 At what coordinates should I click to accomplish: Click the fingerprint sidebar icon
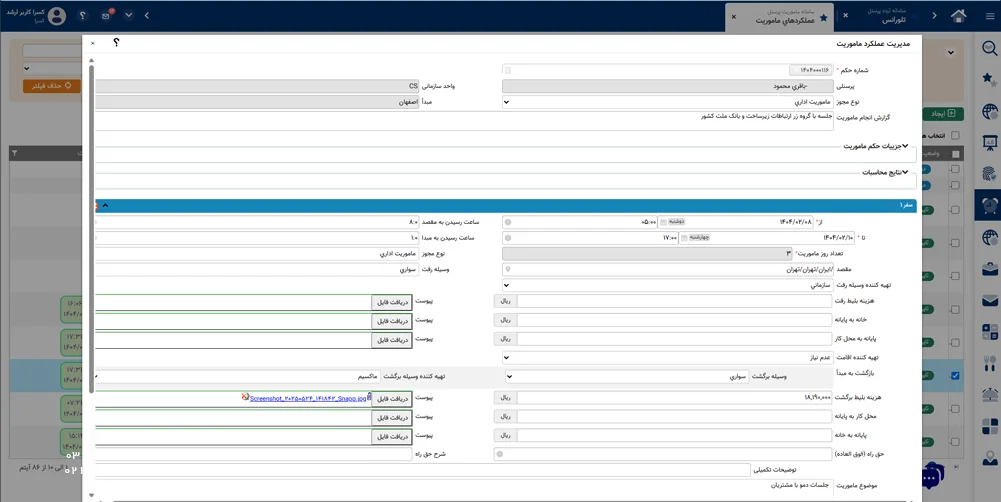pyautogui.click(x=988, y=173)
